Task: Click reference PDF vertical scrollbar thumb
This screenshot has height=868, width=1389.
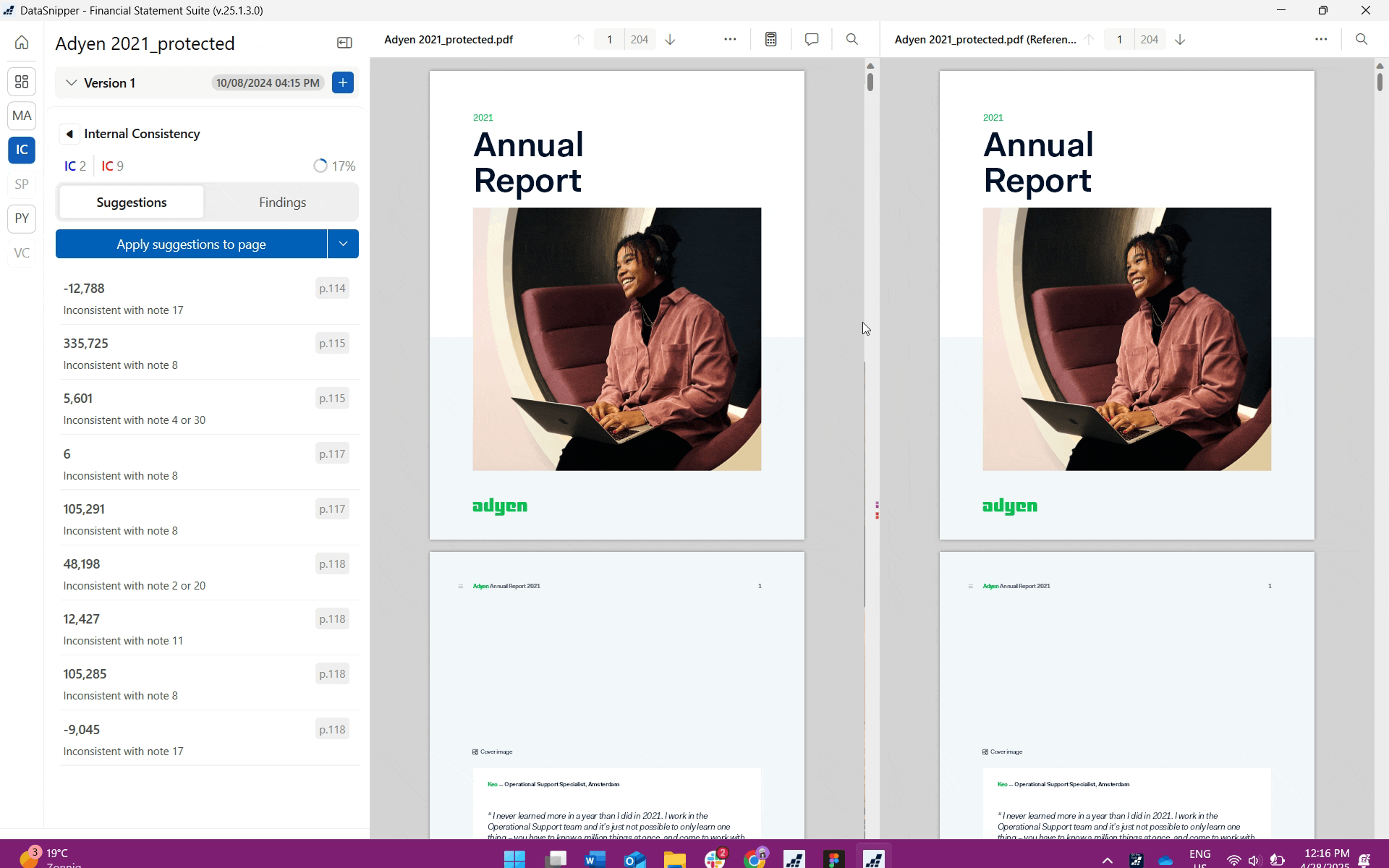Action: coord(1380,82)
